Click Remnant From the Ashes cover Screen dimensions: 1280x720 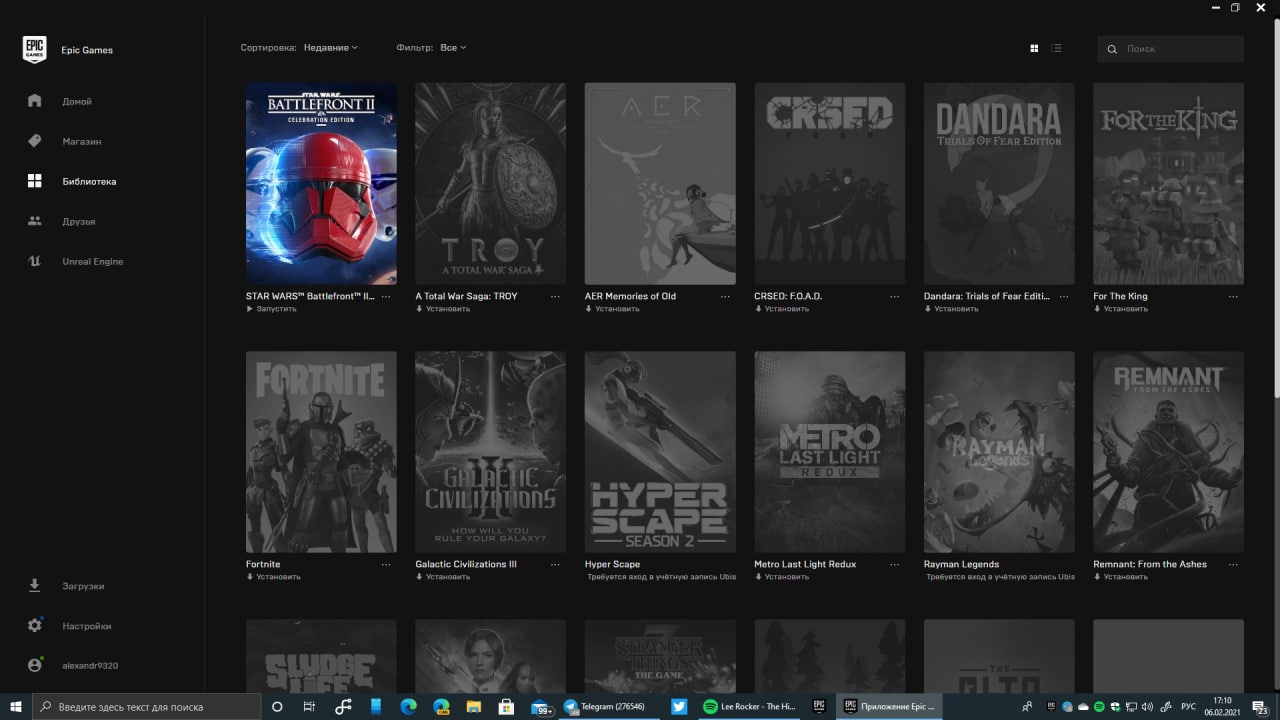tap(1169, 452)
